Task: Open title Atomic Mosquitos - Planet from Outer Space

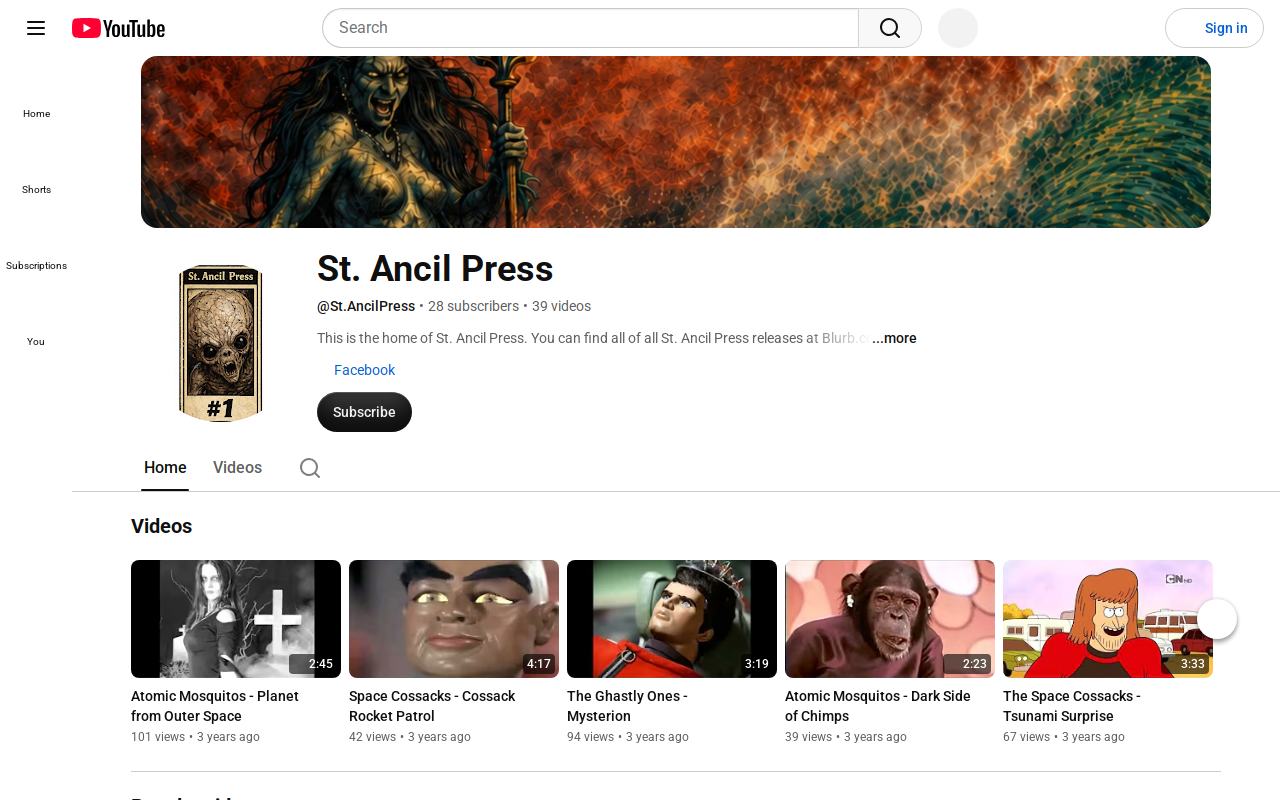Action: 215,706
